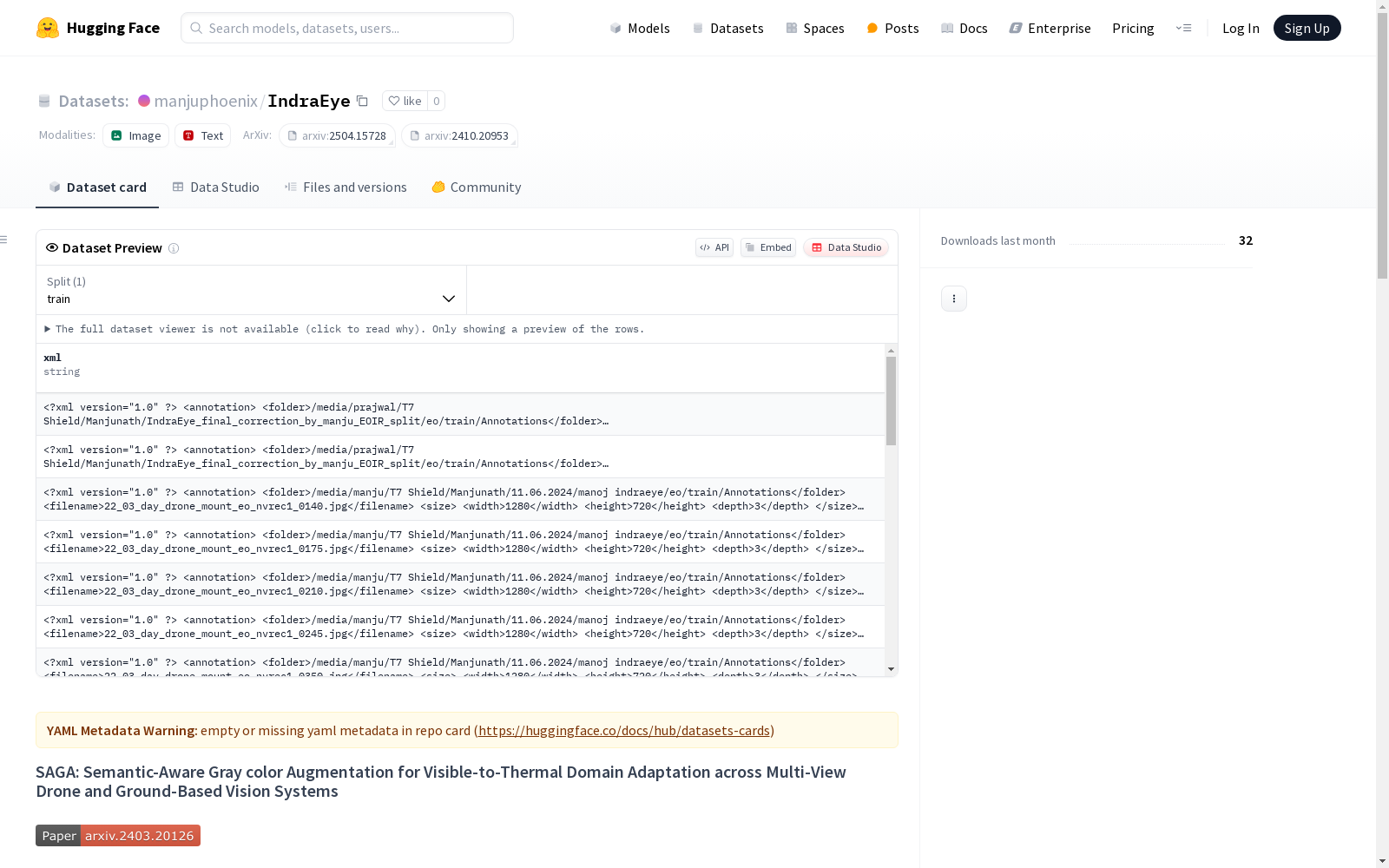Open the Split train dropdown
This screenshot has height=868, width=1389.
[x=252, y=290]
